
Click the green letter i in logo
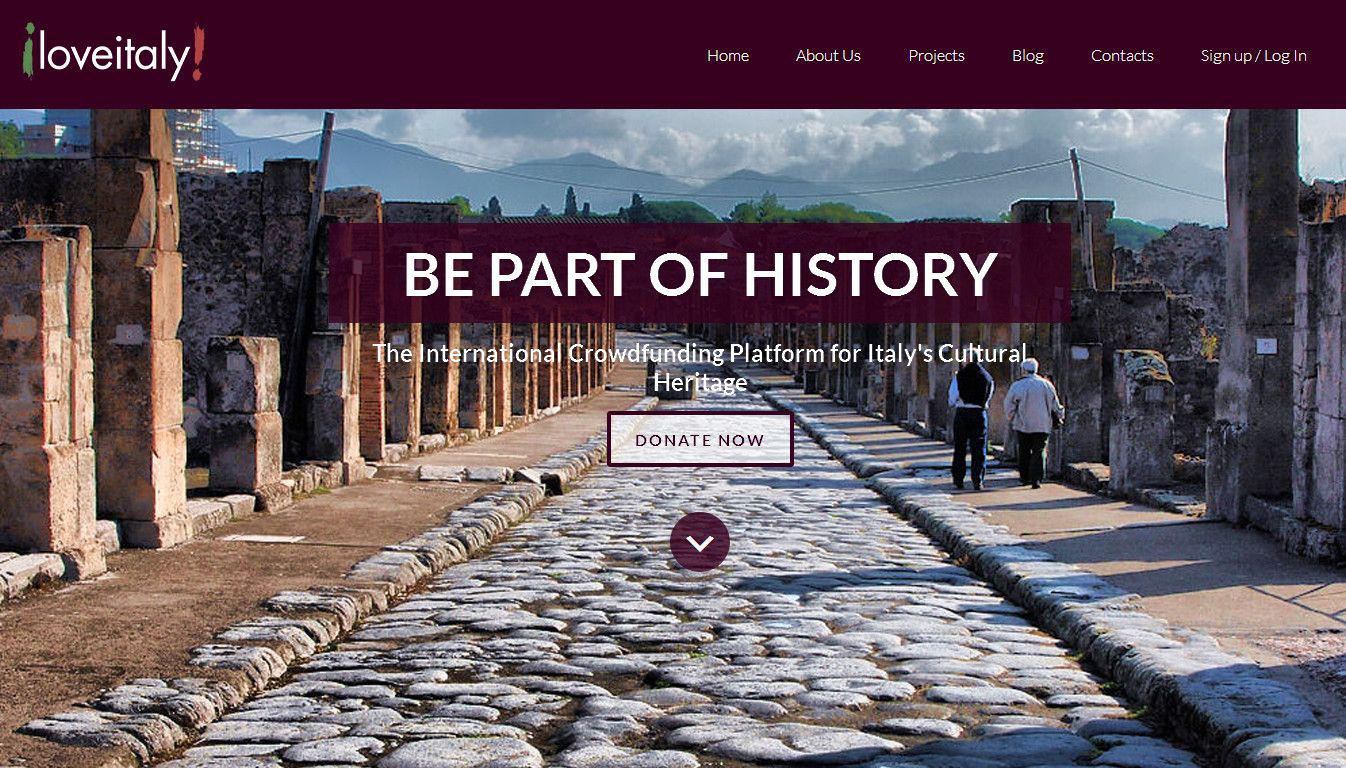(x=28, y=50)
